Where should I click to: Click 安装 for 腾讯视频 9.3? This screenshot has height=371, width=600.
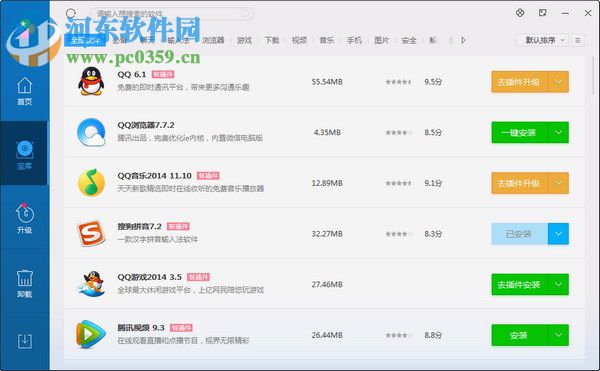tap(520, 335)
